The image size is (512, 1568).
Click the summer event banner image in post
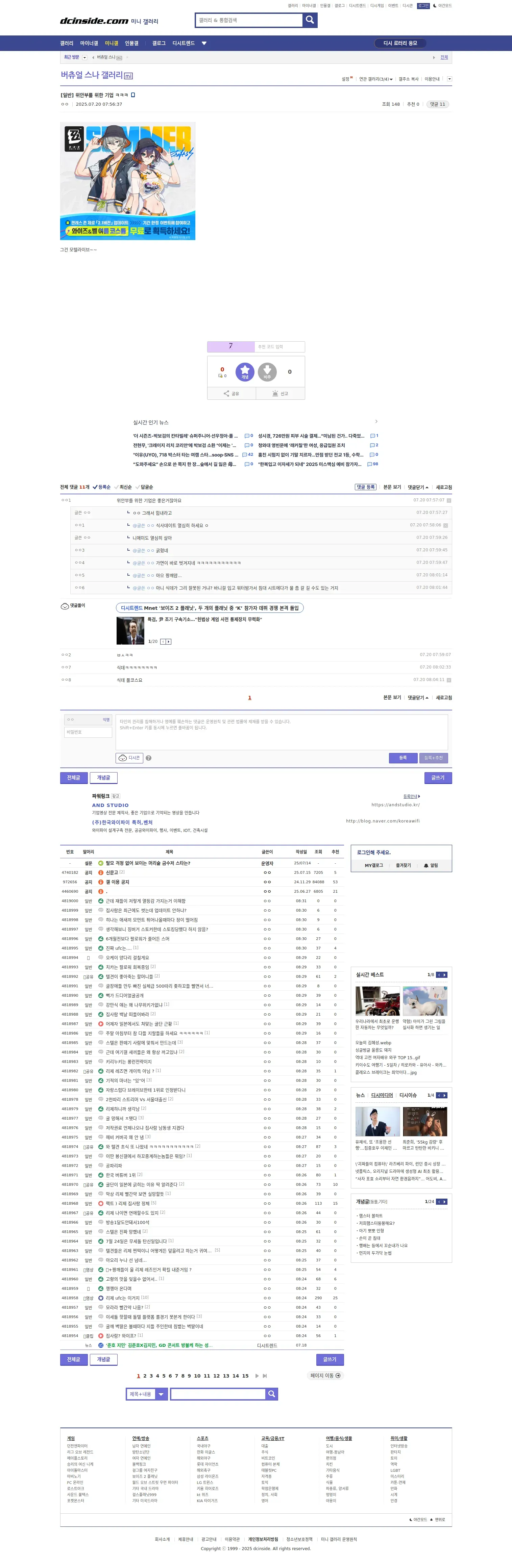tap(127, 181)
